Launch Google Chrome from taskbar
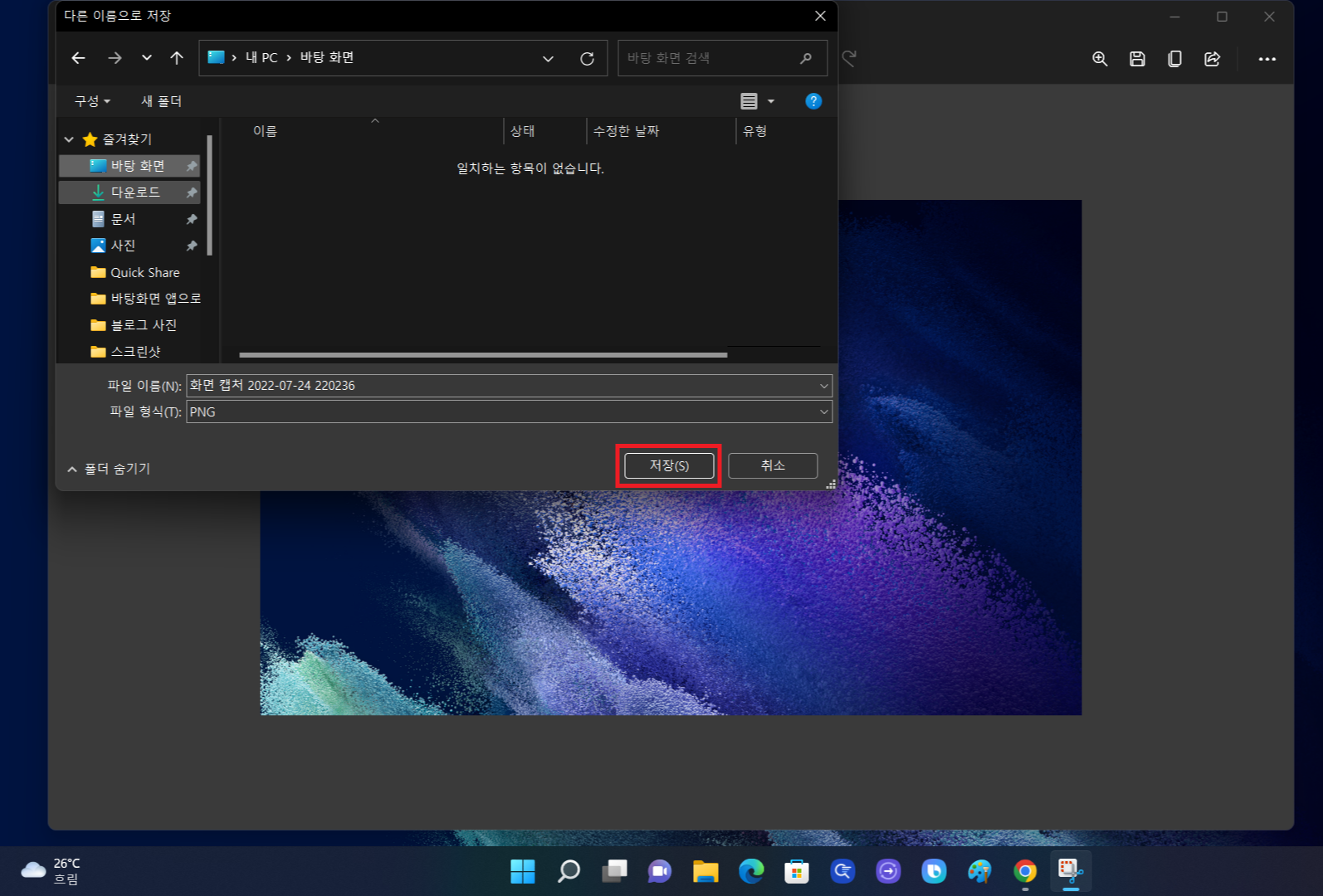1323x896 pixels. pos(1025,871)
